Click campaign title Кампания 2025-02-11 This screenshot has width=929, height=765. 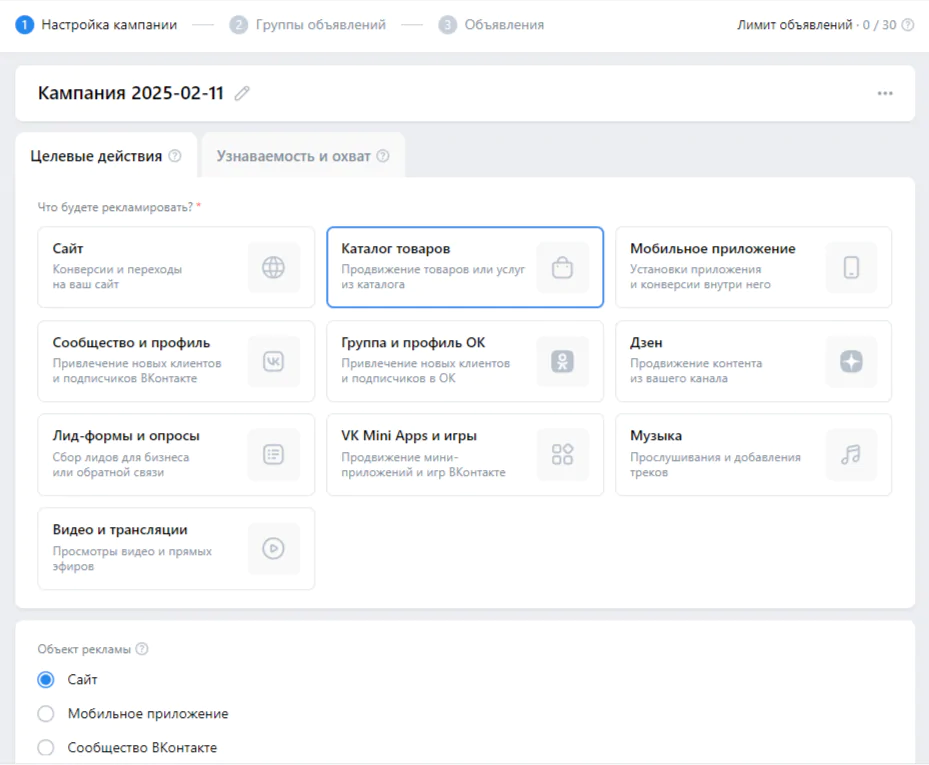point(130,93)
